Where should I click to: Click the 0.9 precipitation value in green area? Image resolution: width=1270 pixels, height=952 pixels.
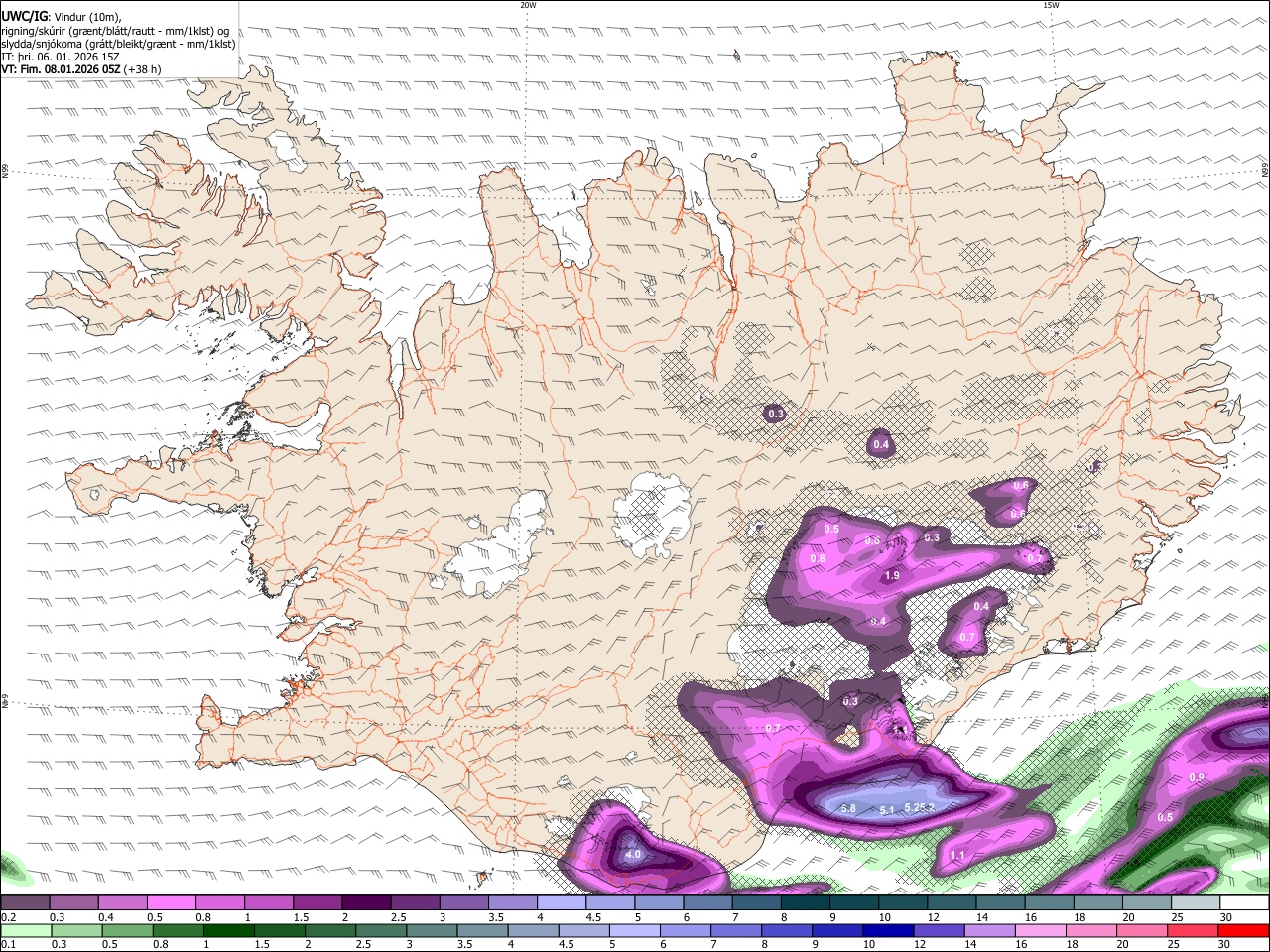coord(1197,778)
